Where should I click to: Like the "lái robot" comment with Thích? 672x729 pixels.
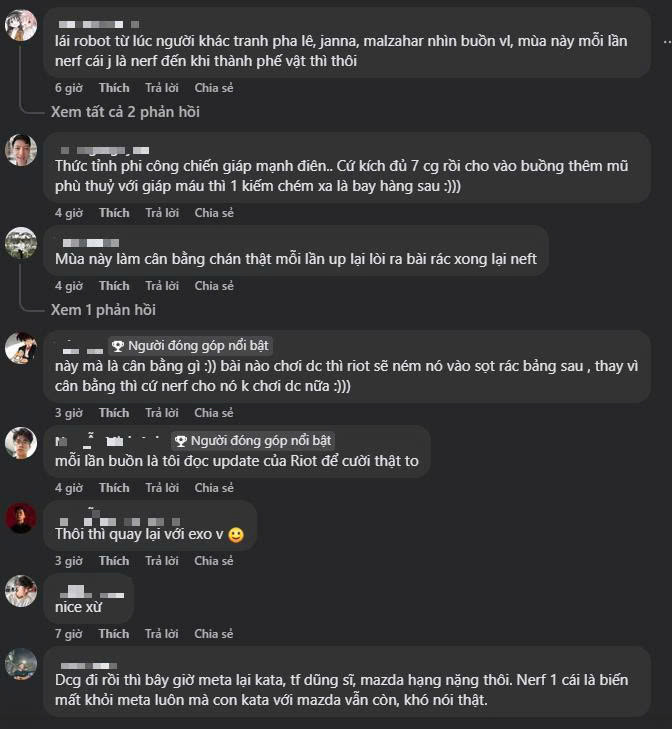(114, 88)
